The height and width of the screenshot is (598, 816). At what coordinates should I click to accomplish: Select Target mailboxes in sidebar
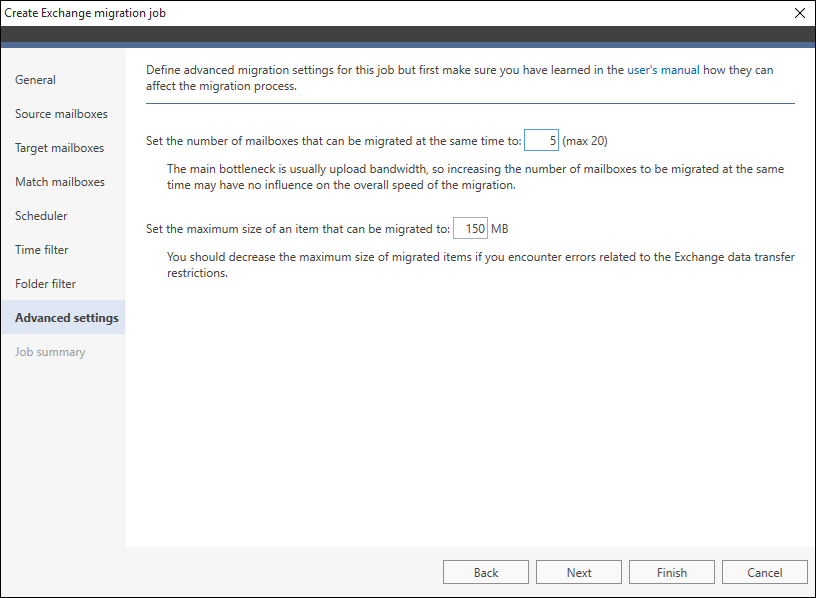pyautogui.click(x=59, y=148)
